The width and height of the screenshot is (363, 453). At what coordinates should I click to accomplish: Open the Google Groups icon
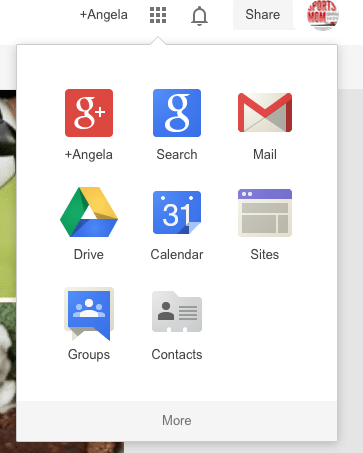(x=89, y=314)
